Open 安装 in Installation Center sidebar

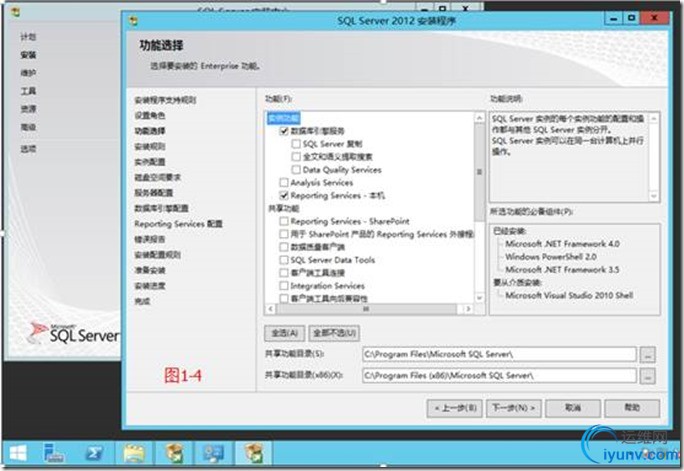click(x=28, y=55)
